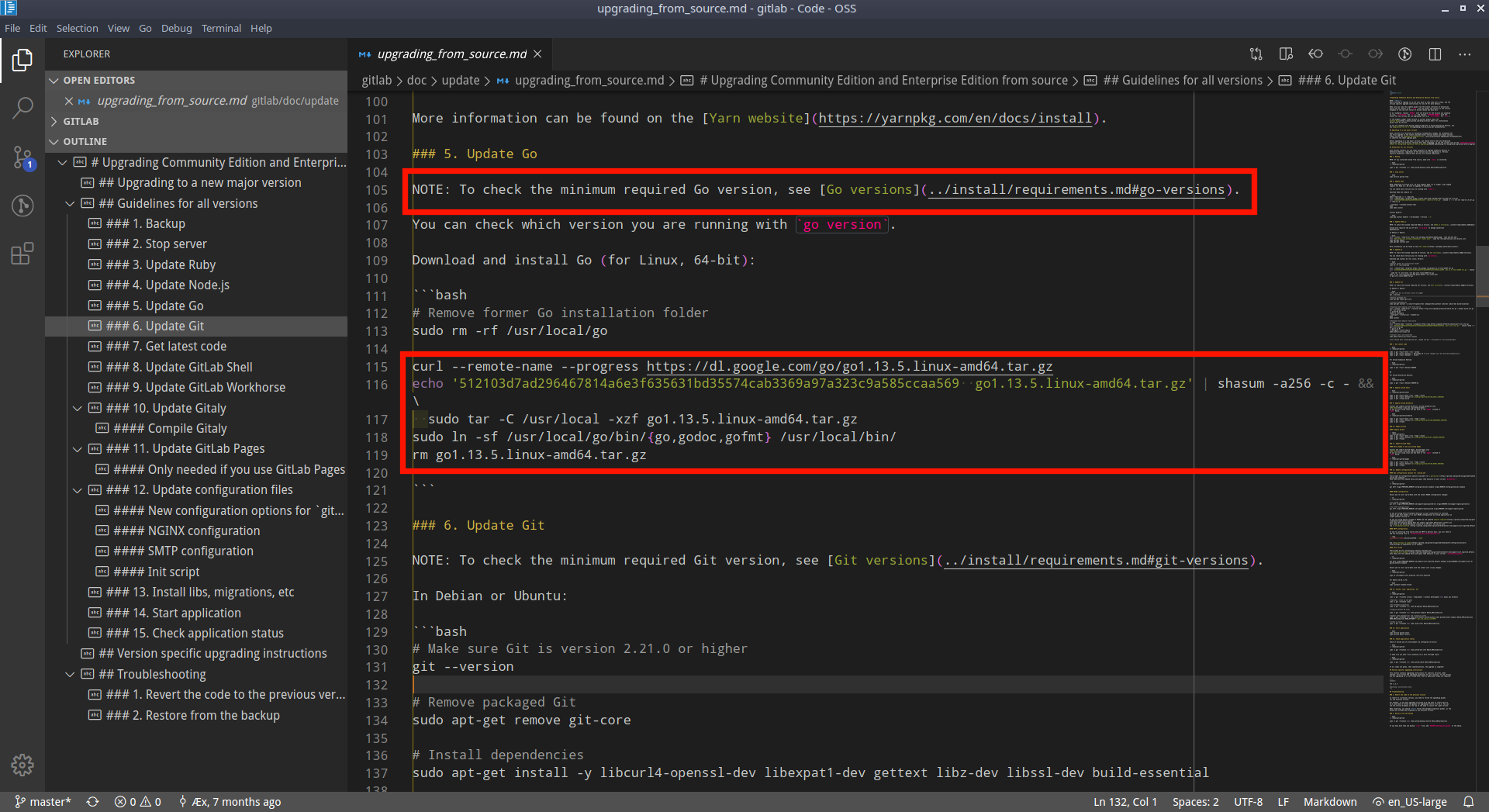
Task: Split the editor to the right
Action: click(1435, 54)
